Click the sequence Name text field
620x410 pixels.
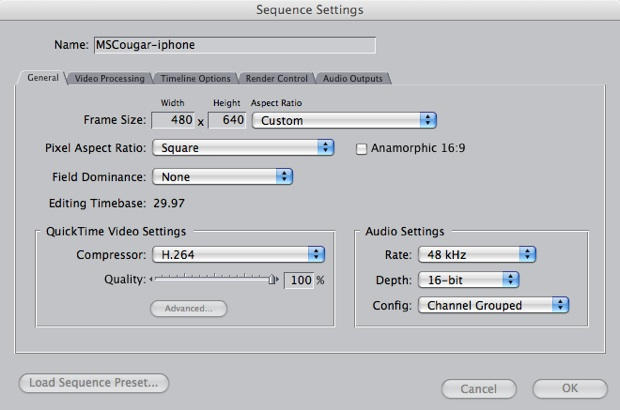234,45
